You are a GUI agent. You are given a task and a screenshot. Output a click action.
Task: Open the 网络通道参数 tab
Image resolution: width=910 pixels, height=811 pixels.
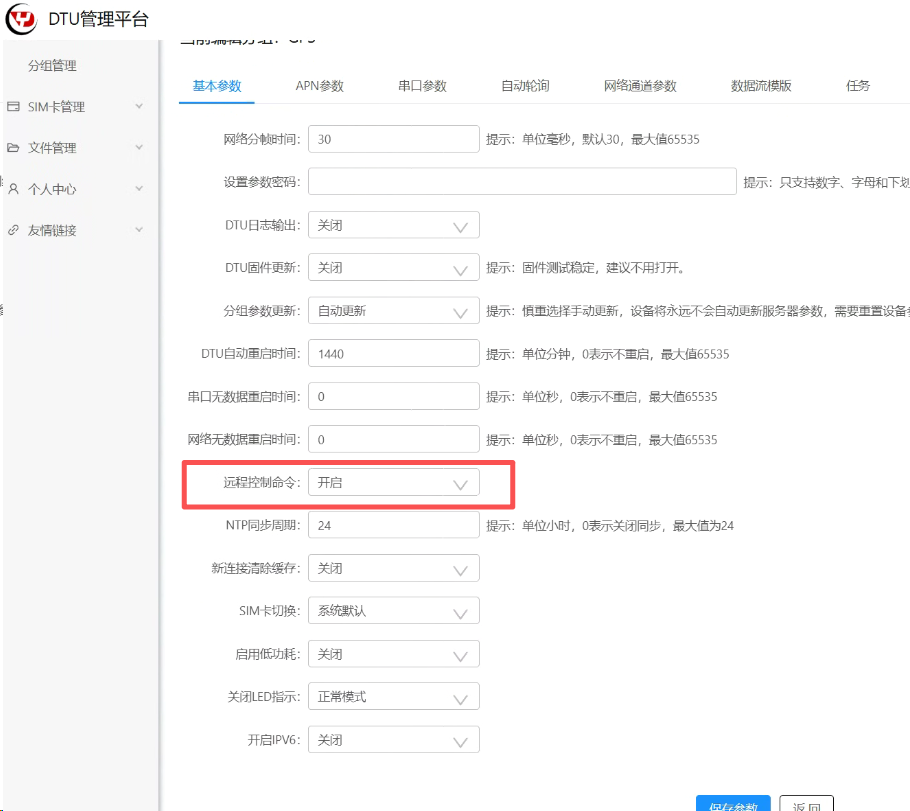[640, 86]
